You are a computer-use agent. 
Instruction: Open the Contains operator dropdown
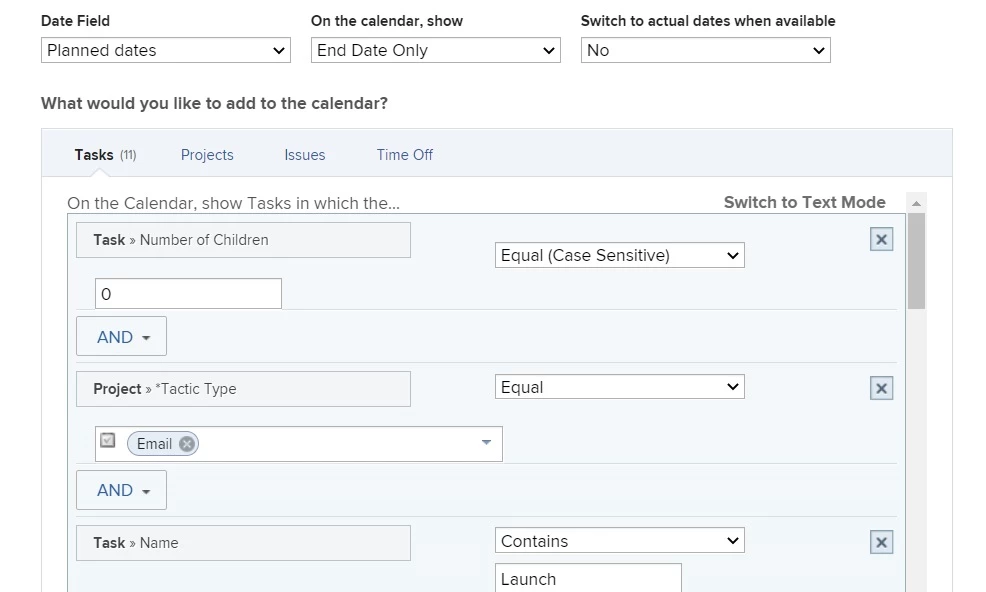tap(620, 542)
